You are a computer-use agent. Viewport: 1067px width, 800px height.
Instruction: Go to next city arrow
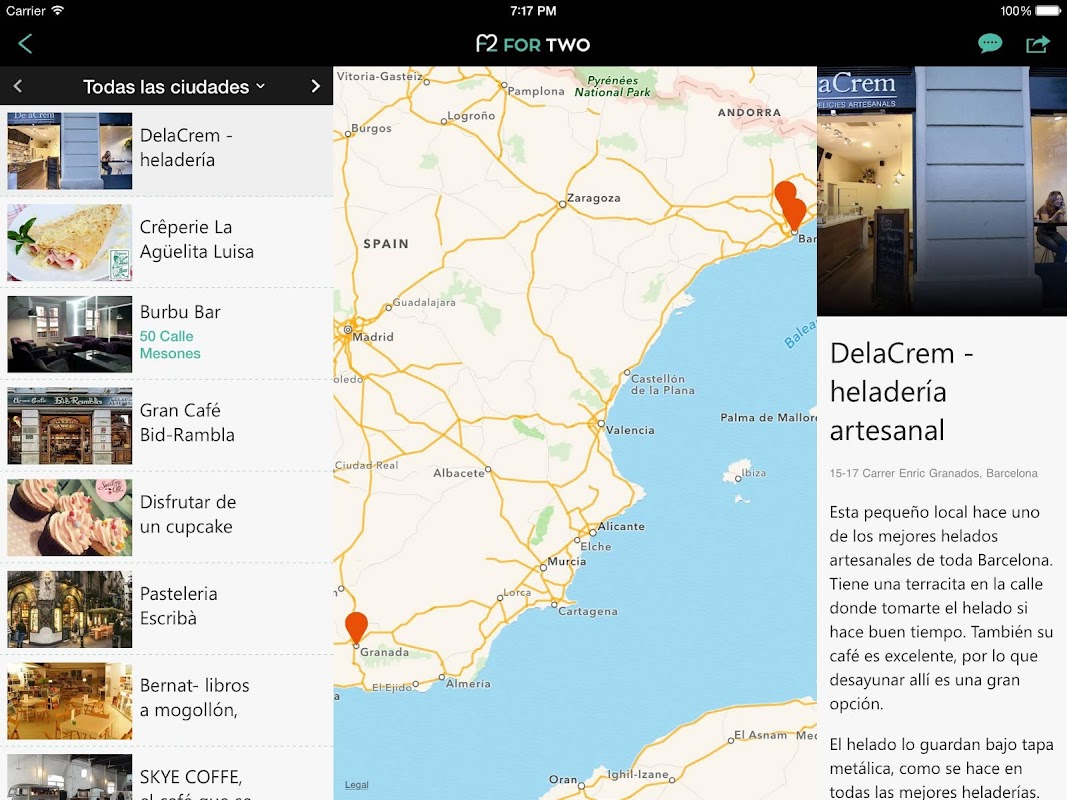point(315,86)
